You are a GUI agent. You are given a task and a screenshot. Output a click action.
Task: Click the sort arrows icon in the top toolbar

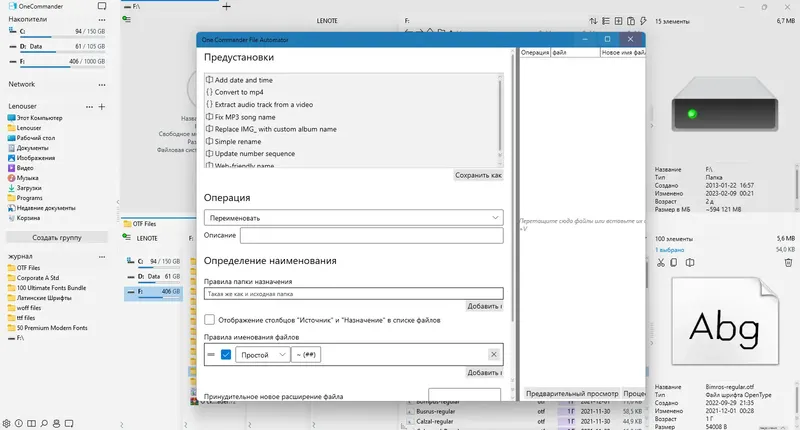tap(593, 21)
